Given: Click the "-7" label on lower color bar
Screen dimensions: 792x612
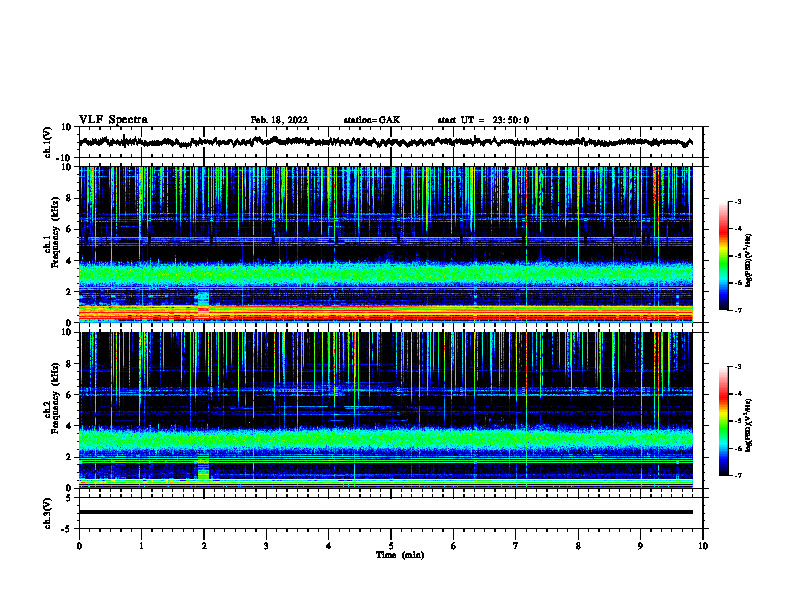Looking at the screenshot, I should tap(737, 475).
